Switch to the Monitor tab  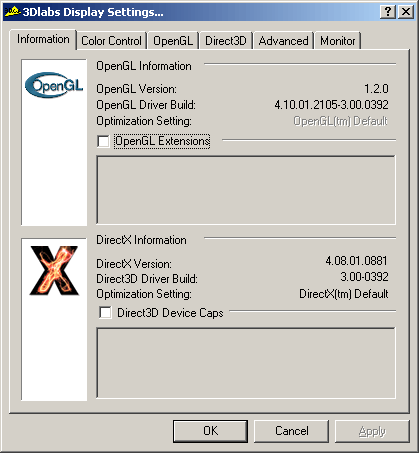click(338, 41)
